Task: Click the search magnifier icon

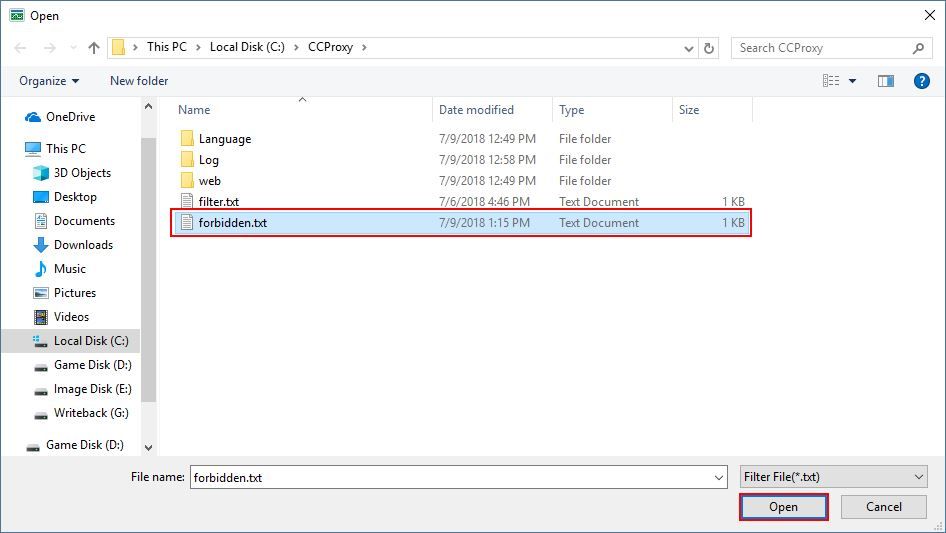Action: point(918,48)
